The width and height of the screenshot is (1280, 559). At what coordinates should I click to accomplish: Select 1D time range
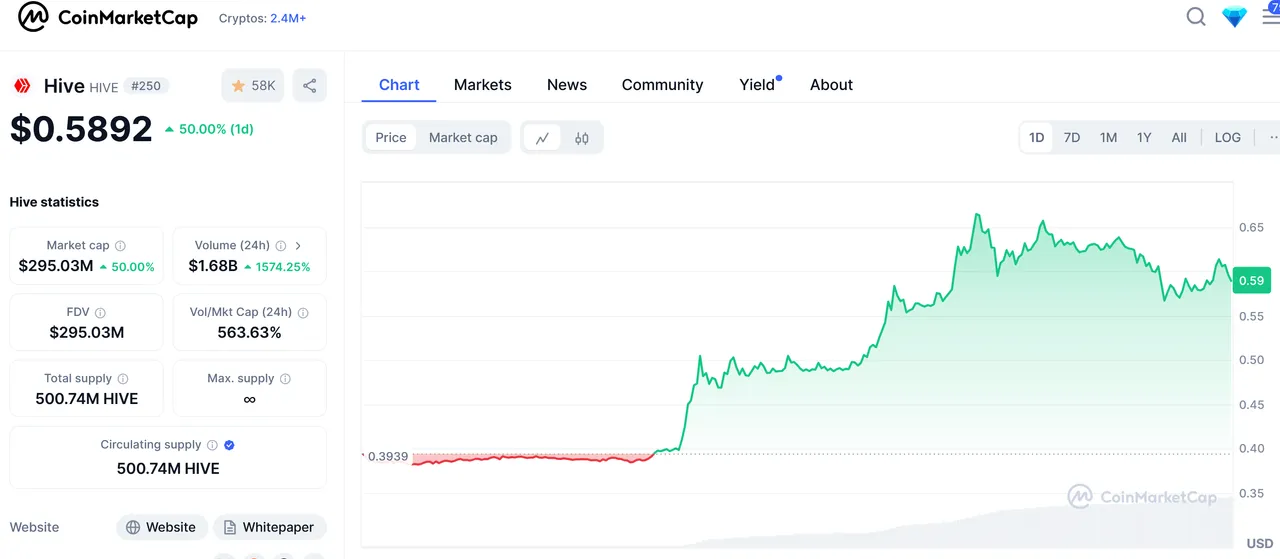coord(1037,138)
